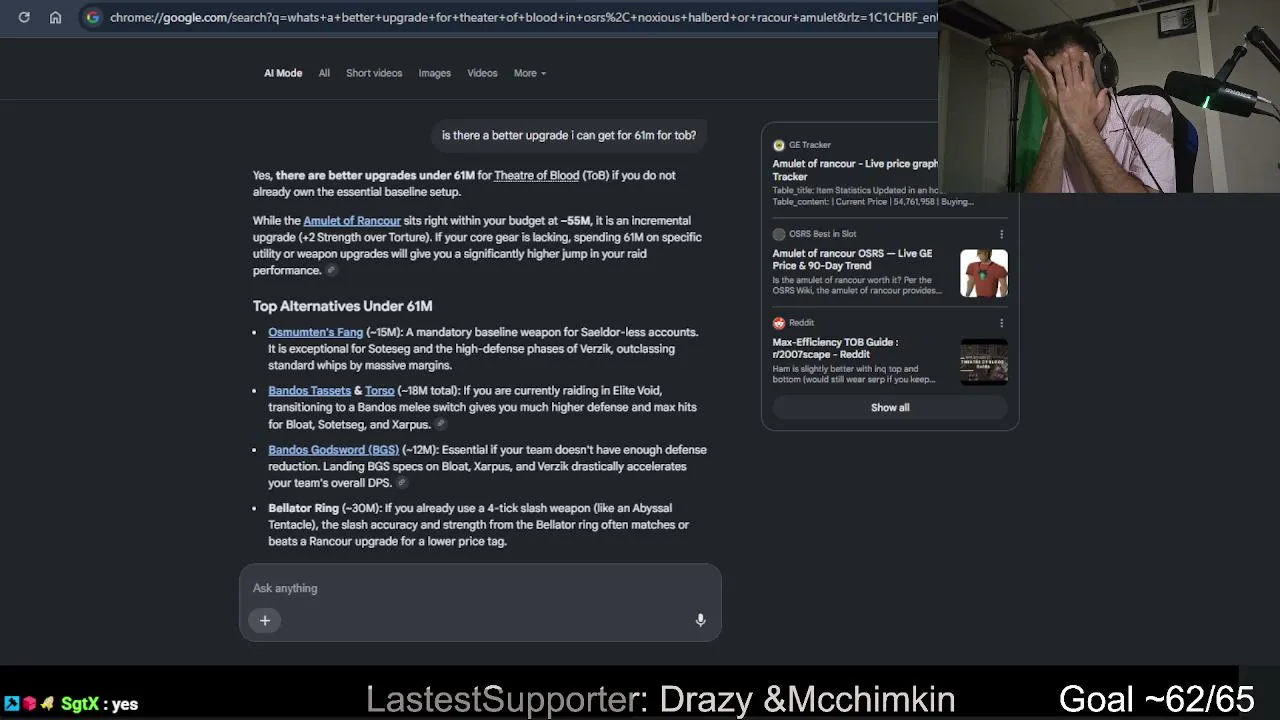Screen dimensions: 1280x720
Task: Open options menu for the Reddit card
Action: coord(1001,323)
